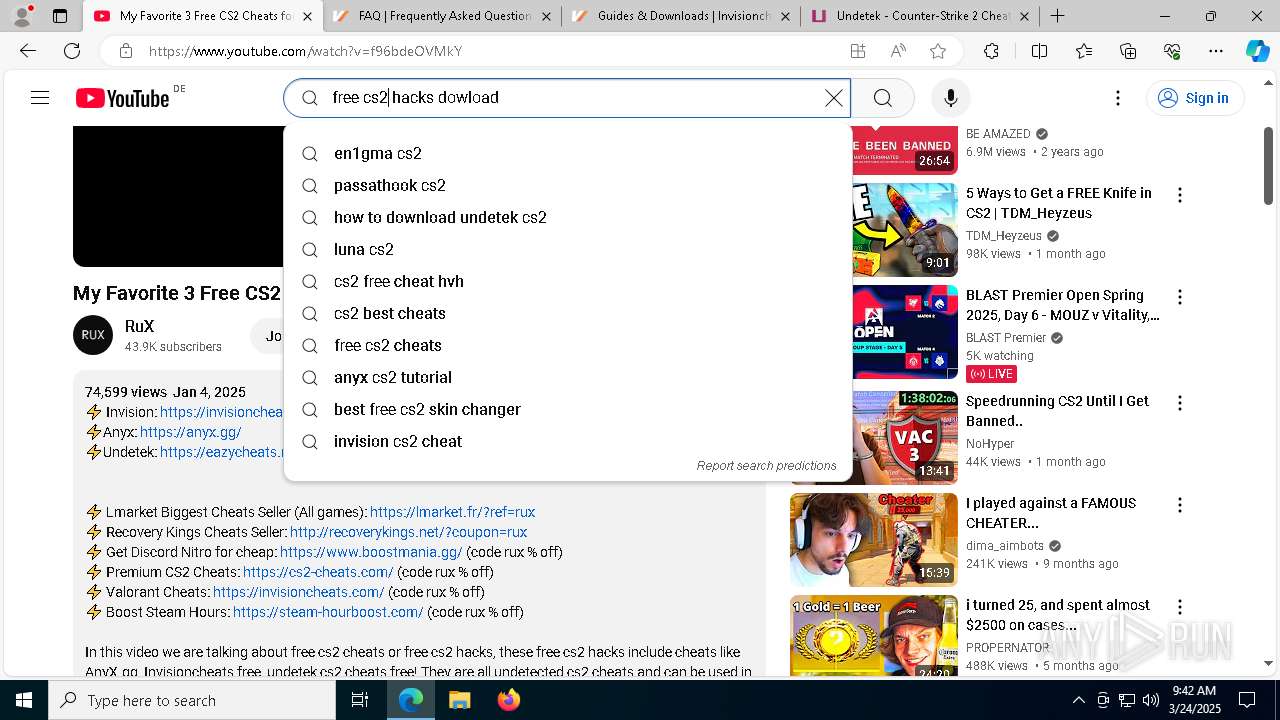
Task: Open Collections icon
Action: point(1128,51)
